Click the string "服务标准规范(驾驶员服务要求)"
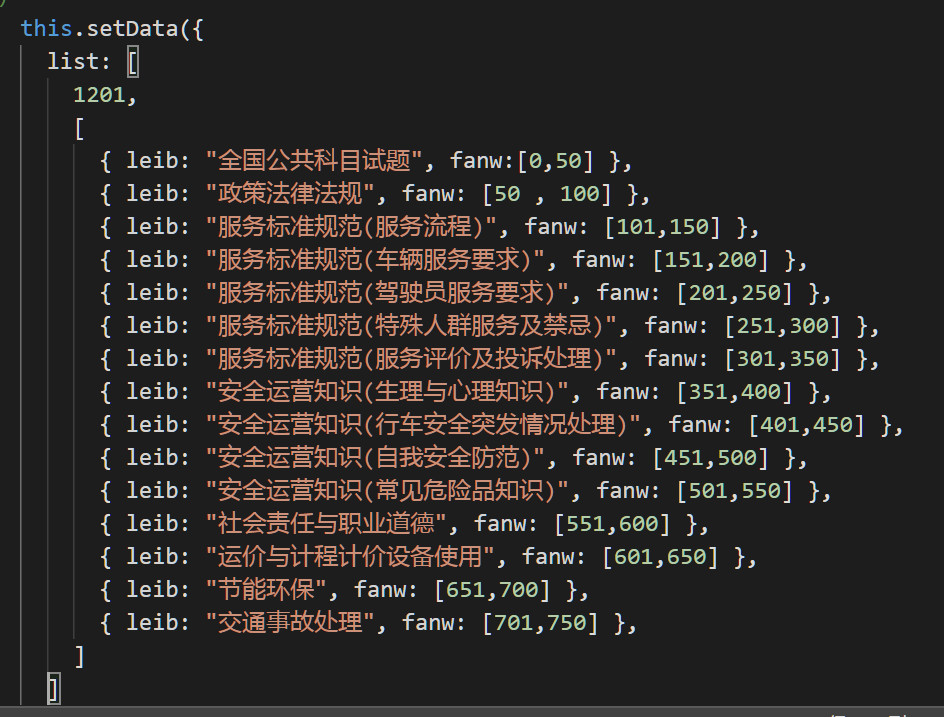Screen dimensions: 944x717 [387, 293]
